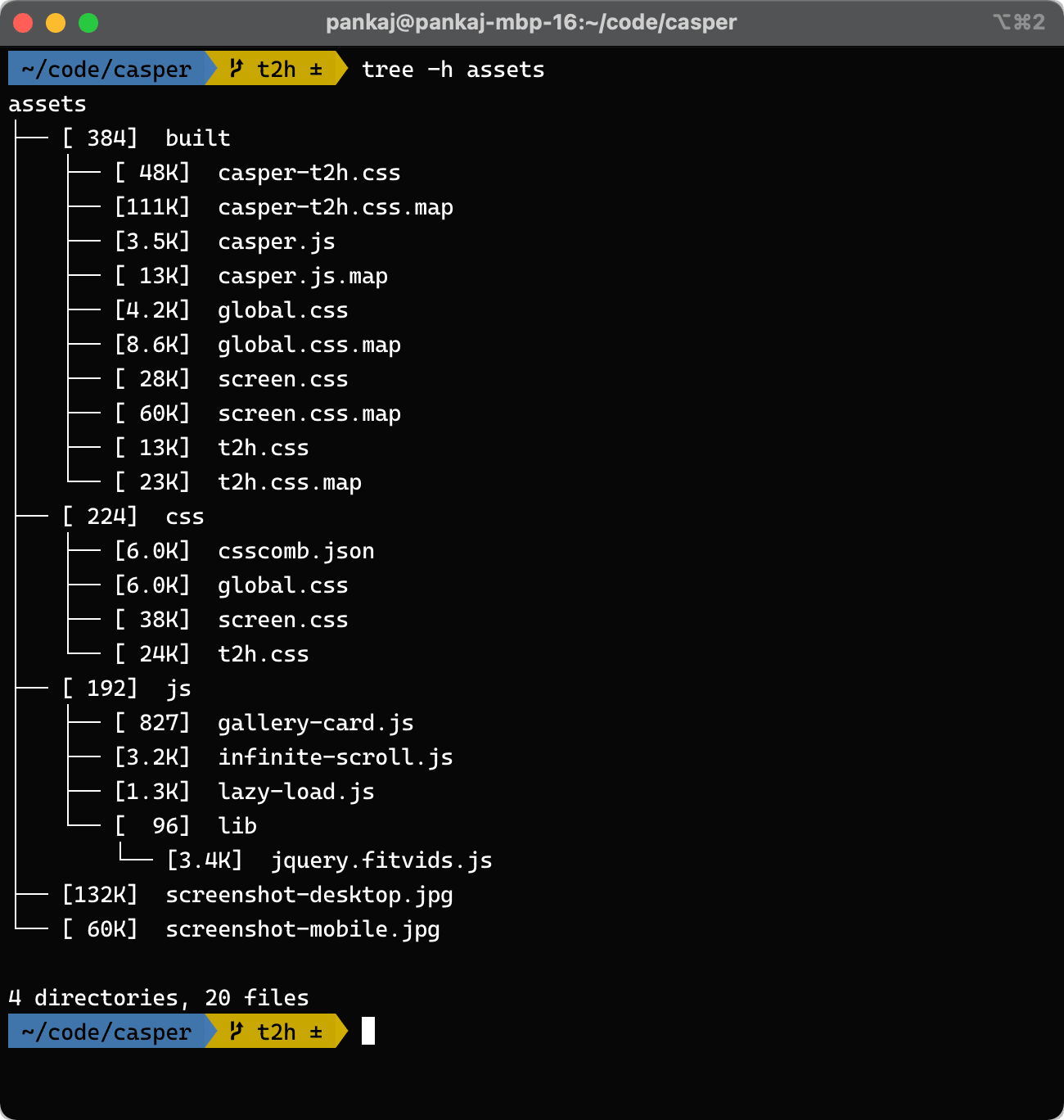This screenshot has height=1120, width=1064.
Task: Click t2h.css with size 24K
Action: click(264, 654)
